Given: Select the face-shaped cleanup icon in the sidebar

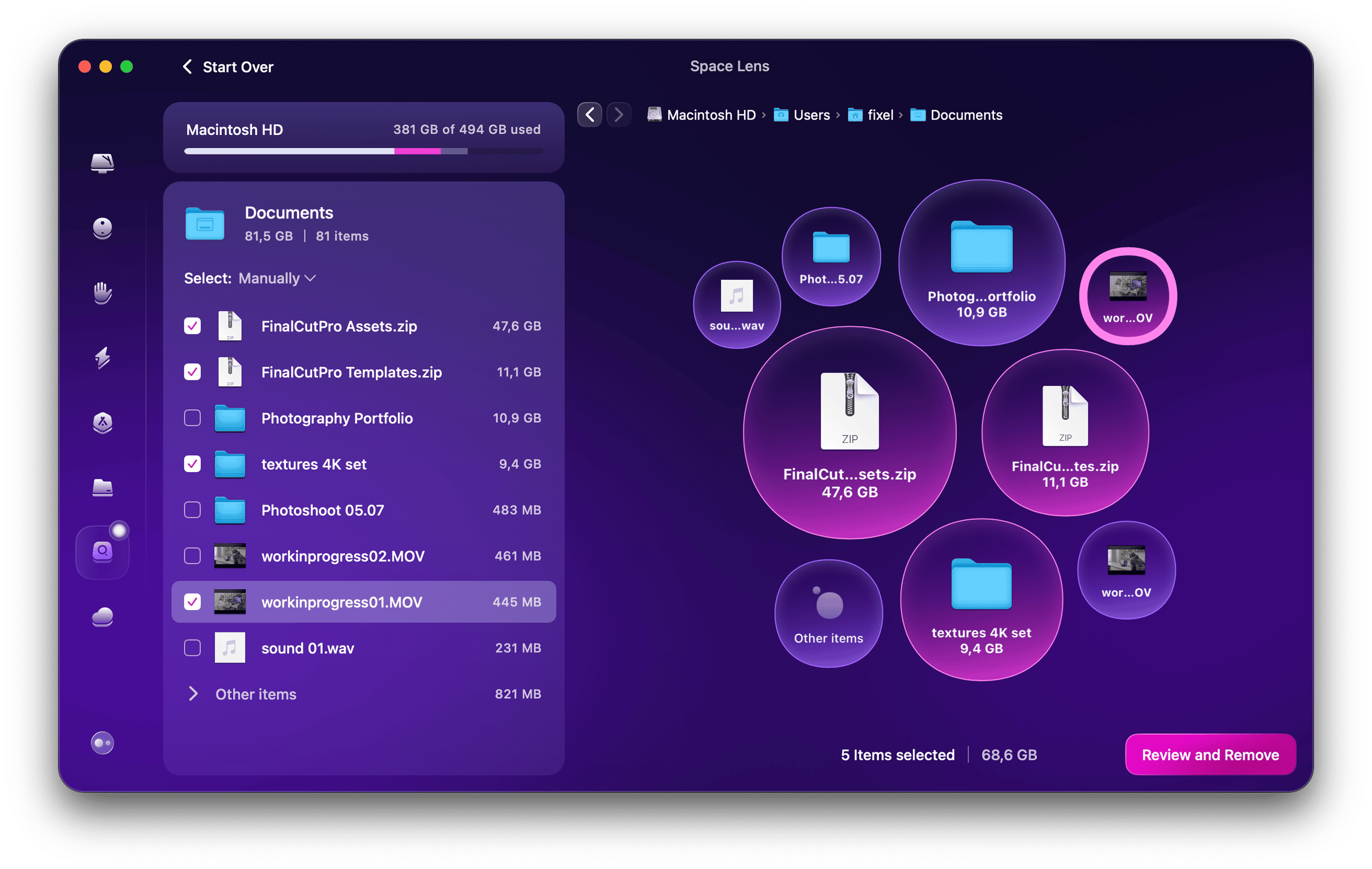Looking at the screenshot, I should (x=102, y=229).
